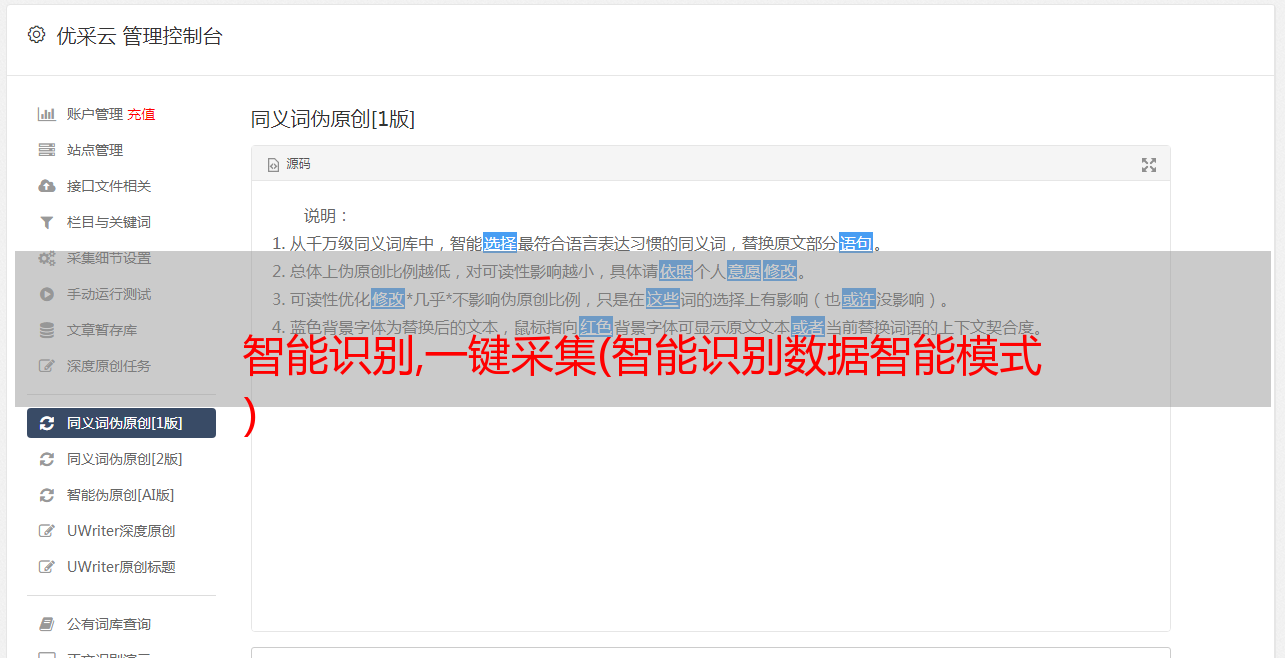Click the red 充值 recharge link

coord(141,114)
